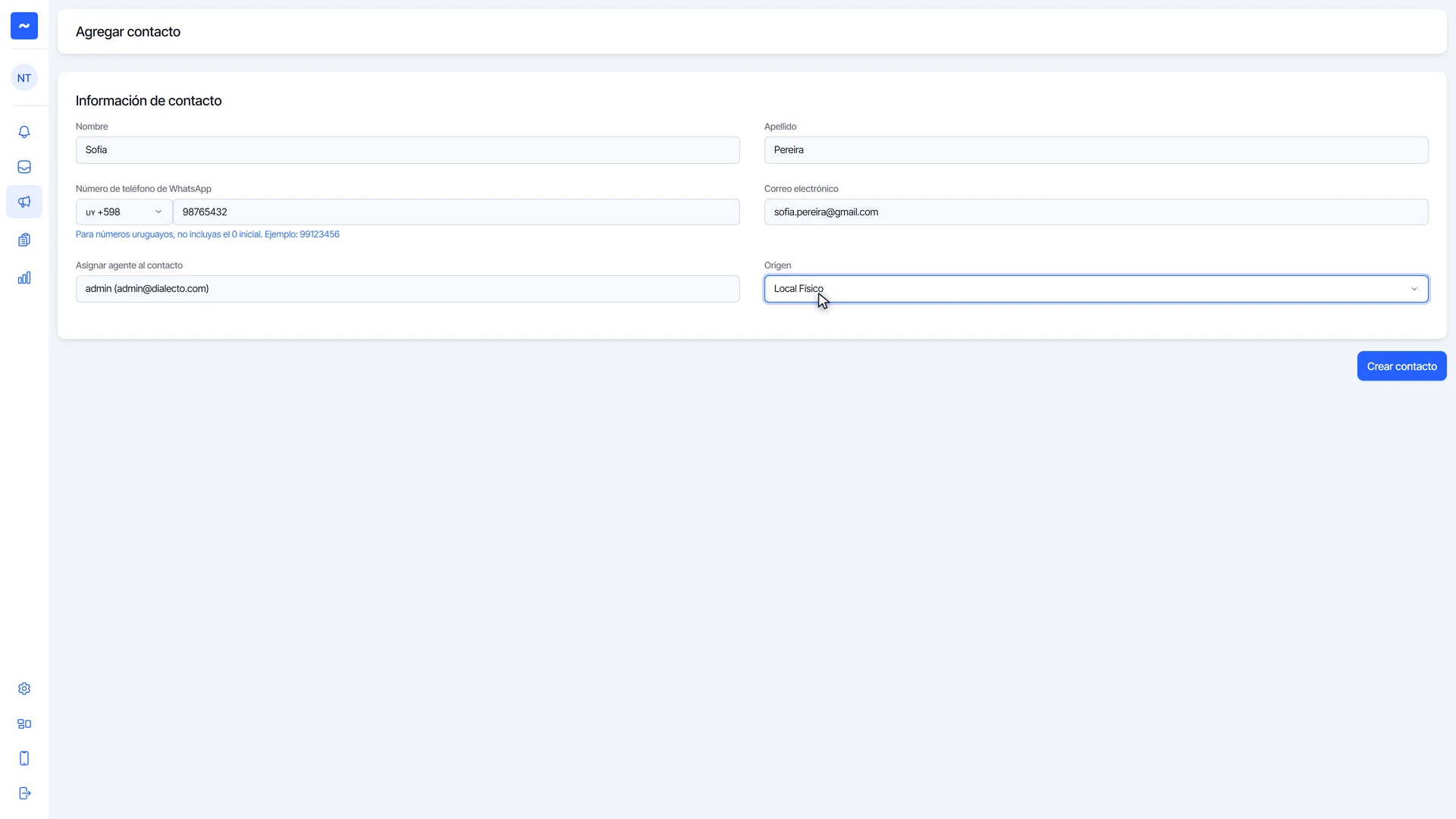Click the app logo icon
Image resolution: width=1456 pixels, height=819 pixels.
pyautogui.click(x=24, y=26)
